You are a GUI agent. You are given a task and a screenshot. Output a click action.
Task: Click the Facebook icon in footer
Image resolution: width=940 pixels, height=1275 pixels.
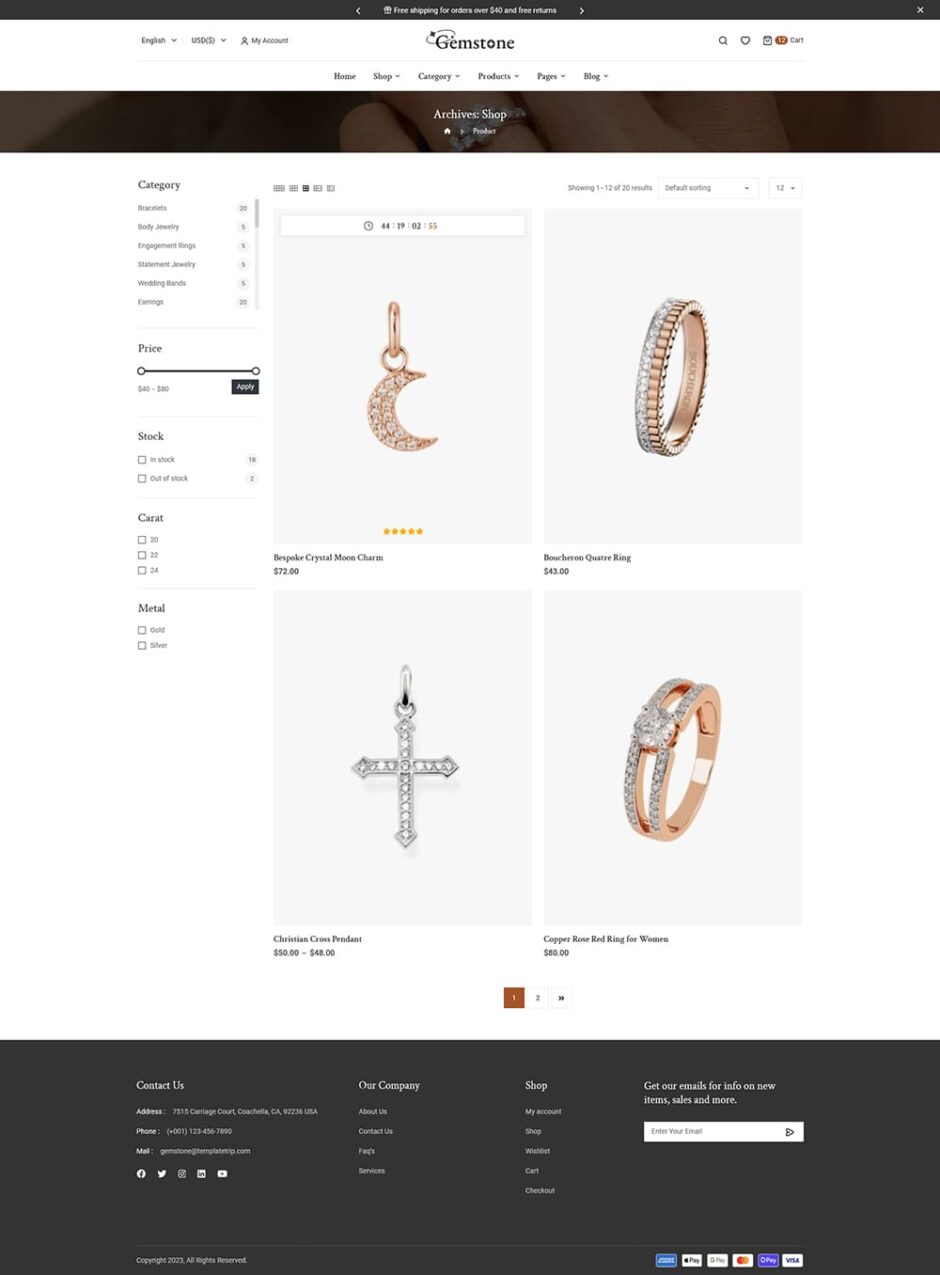tap(141, 1174)
